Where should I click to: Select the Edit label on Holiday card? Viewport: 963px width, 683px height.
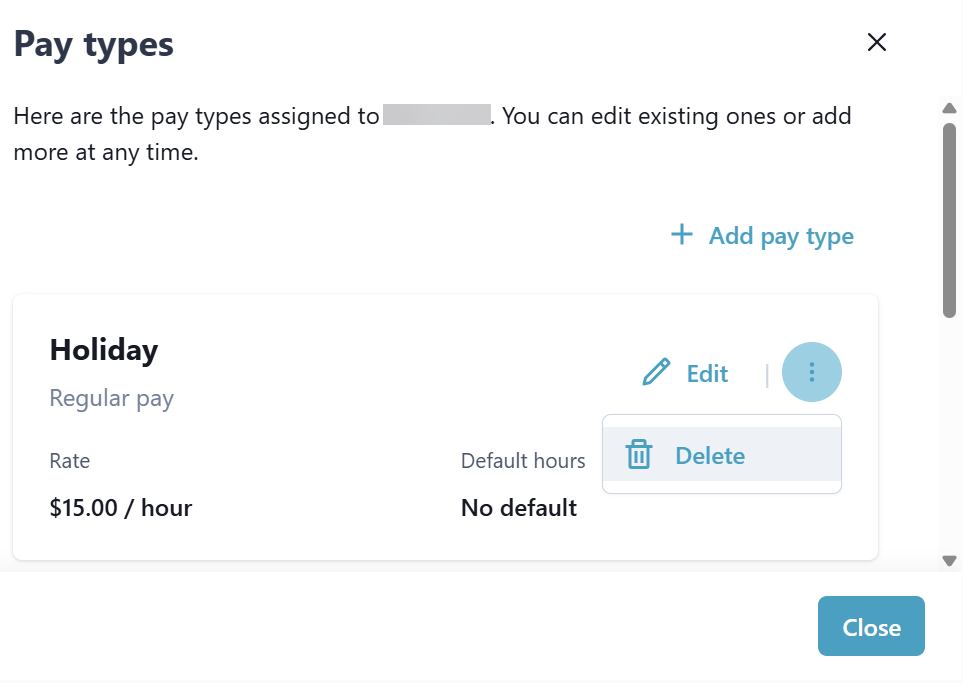707,373
